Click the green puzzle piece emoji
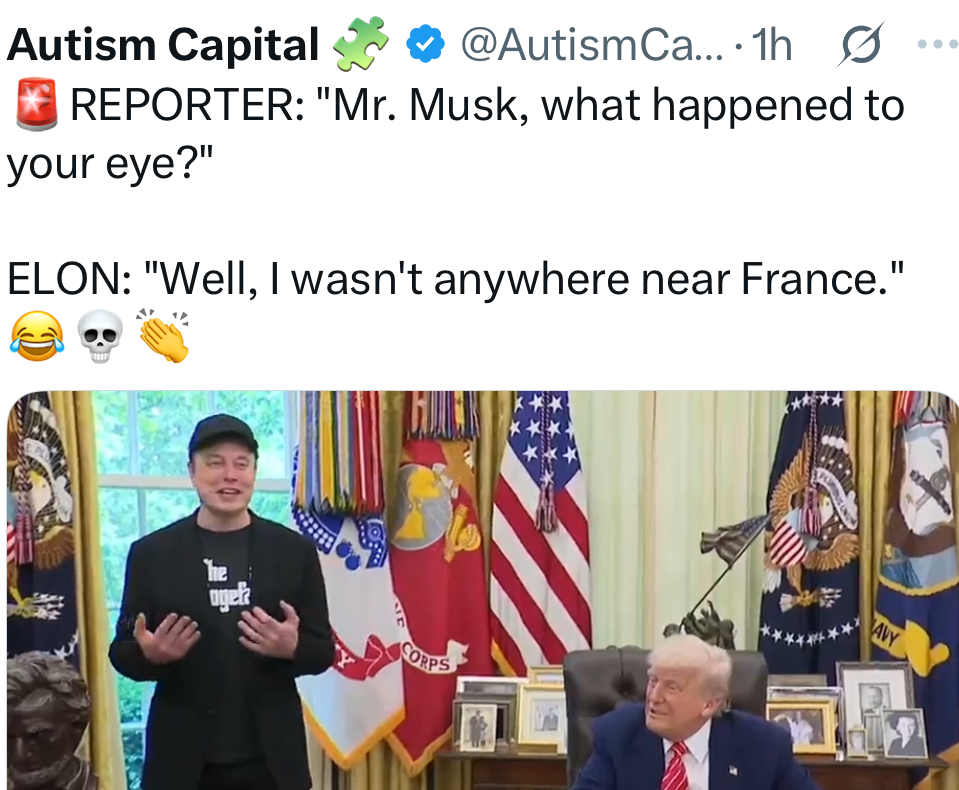This screenshot has width=959, height=790. (x=360, y=46)
